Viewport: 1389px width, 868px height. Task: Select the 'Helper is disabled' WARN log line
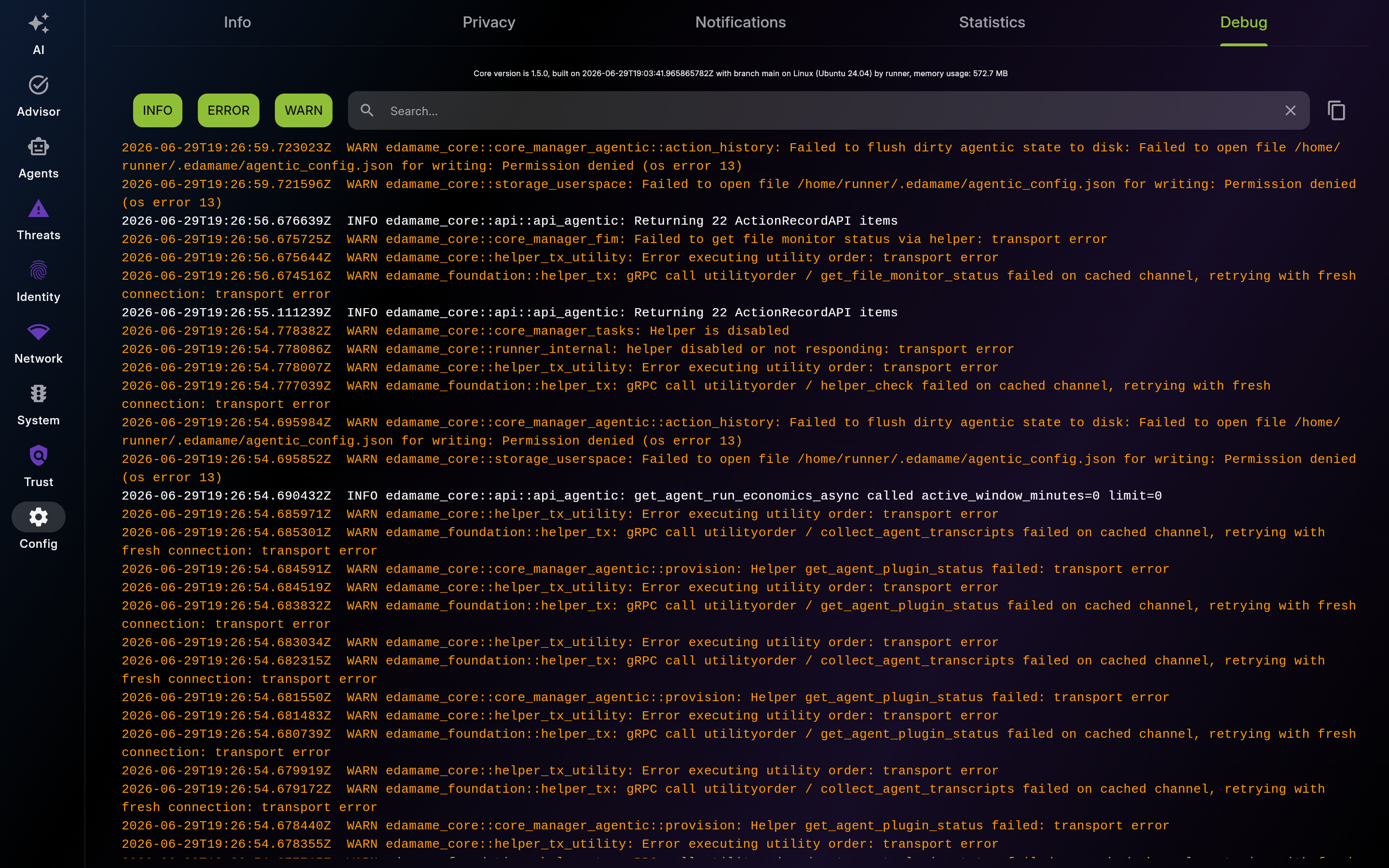click(455, 331)
